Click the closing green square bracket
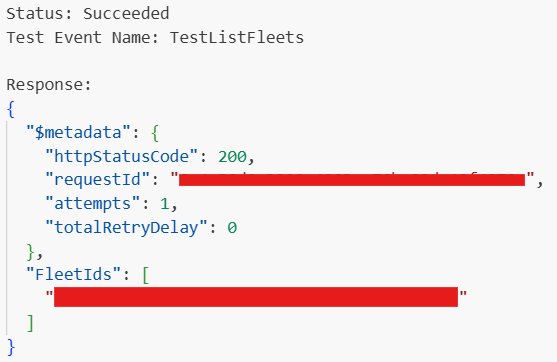The width and height of the screenshot is (557, 362). point(31,323)
